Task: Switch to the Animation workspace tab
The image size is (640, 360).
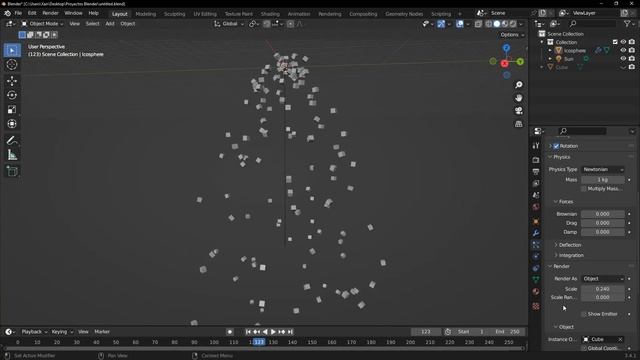Action: tap(299, 13)
